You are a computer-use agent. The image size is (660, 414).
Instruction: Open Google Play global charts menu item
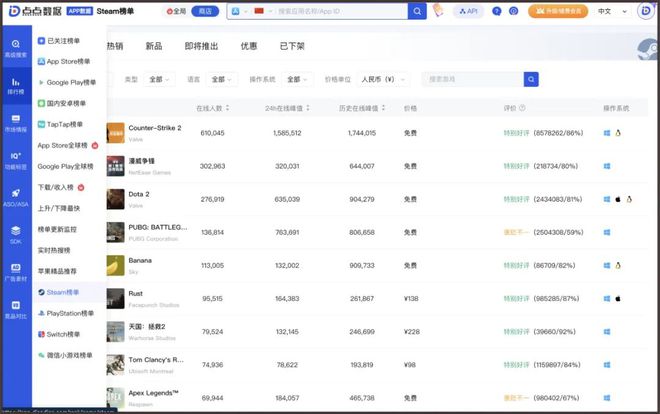[65, 166]
